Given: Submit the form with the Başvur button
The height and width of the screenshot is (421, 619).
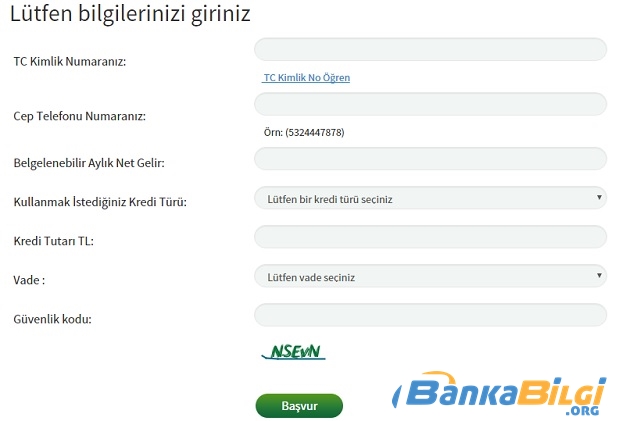Looking at the screenshot, I should tap(299, 406).
